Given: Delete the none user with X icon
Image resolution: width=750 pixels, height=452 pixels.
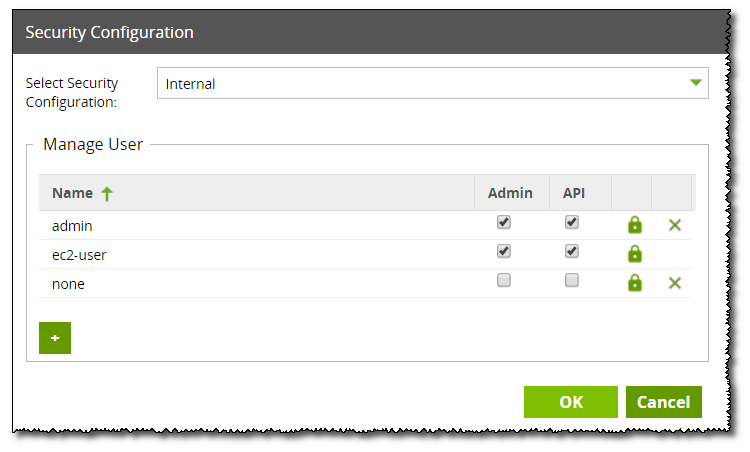Looking at the screenshot, I should [x=675, y=283].
